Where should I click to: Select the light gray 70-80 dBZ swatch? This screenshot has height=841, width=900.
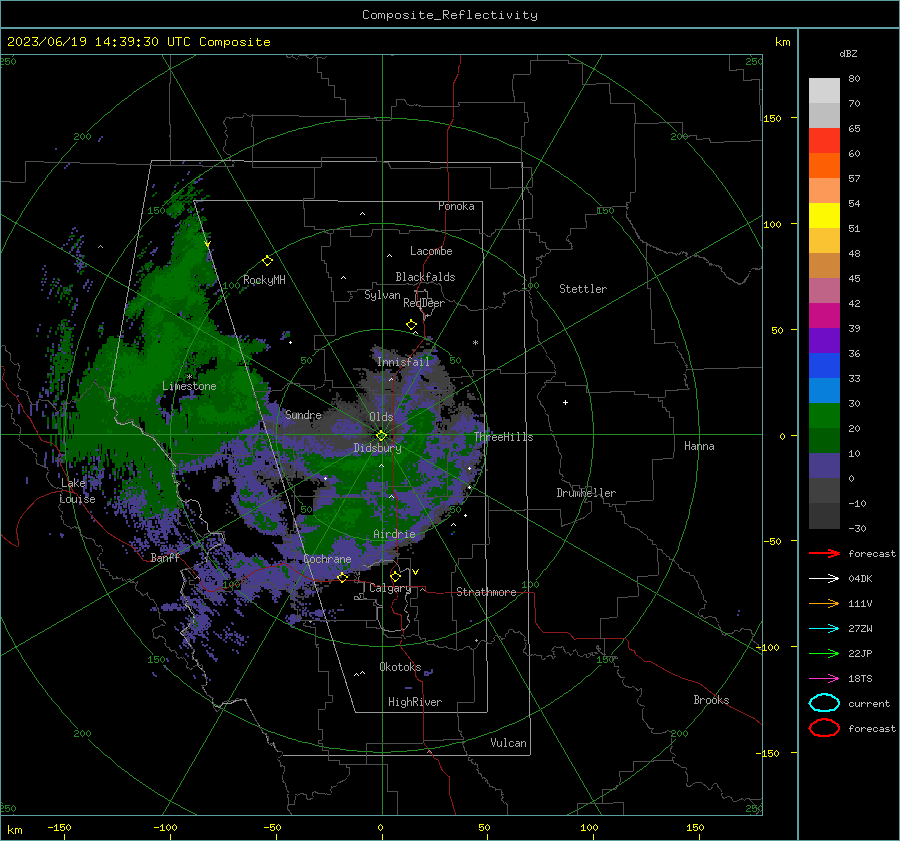[824, 91]
